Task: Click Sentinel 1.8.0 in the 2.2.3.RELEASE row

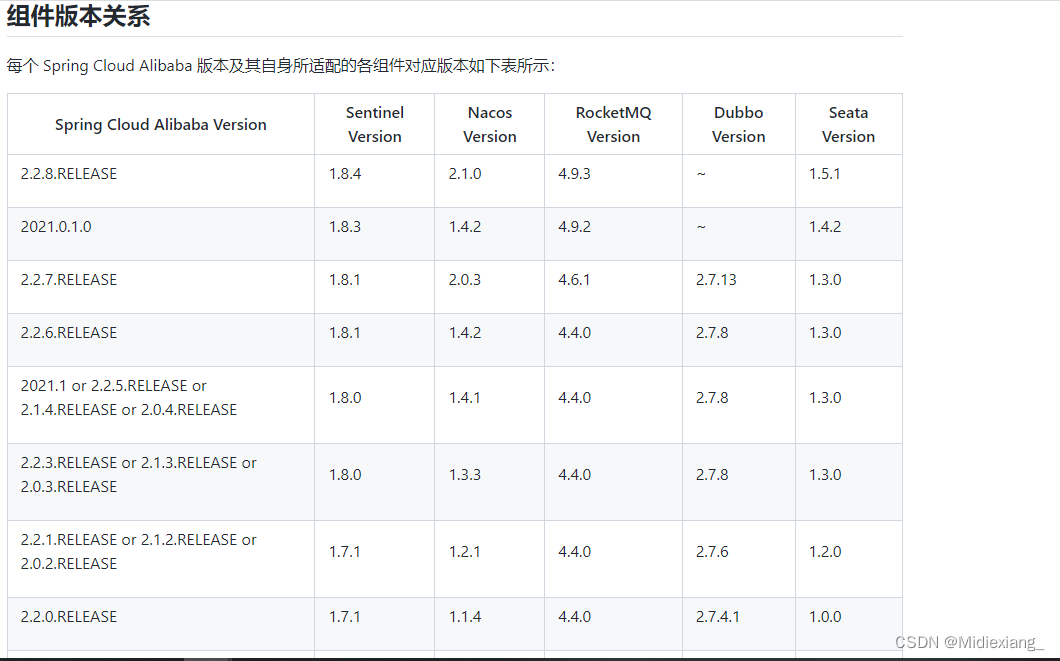Action: [x=345, y=474]
